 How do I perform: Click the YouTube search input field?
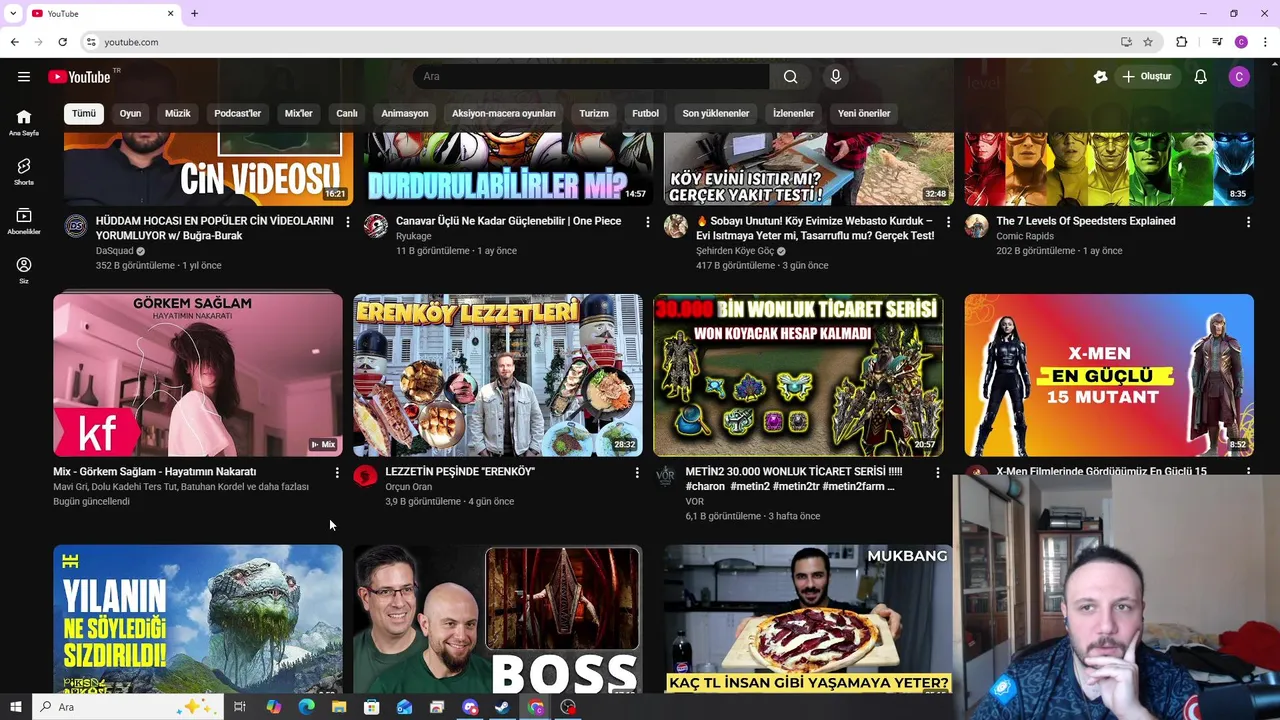[x=591, y=77]
